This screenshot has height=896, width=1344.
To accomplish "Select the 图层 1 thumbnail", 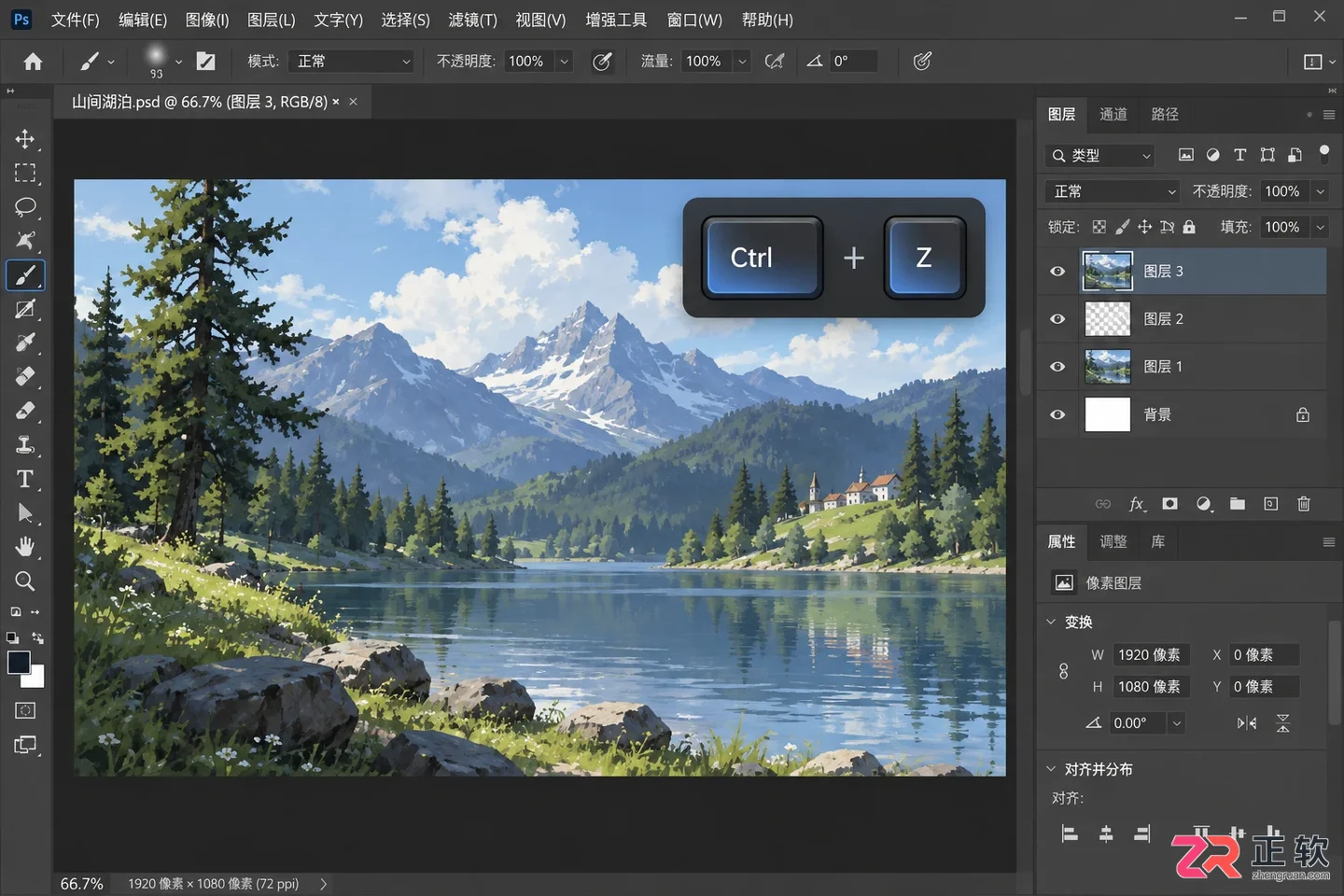I will point(1108,367).
